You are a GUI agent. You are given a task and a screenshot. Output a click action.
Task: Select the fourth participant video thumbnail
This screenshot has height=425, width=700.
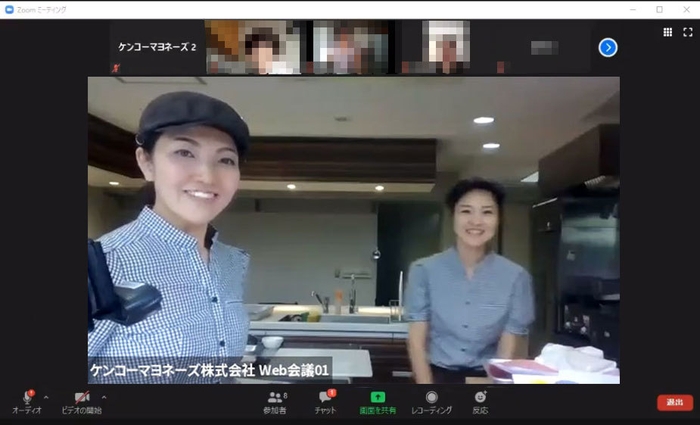[x=446, y=47]
